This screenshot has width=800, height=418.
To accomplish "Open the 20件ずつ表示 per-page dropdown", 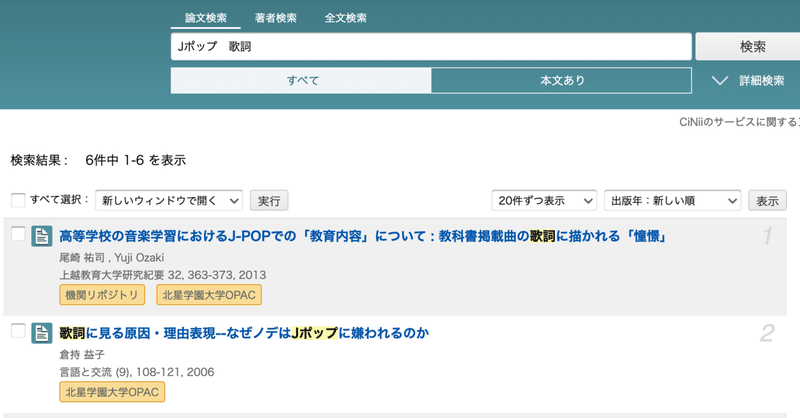I will pyautogui.click(x=544, y=201).
